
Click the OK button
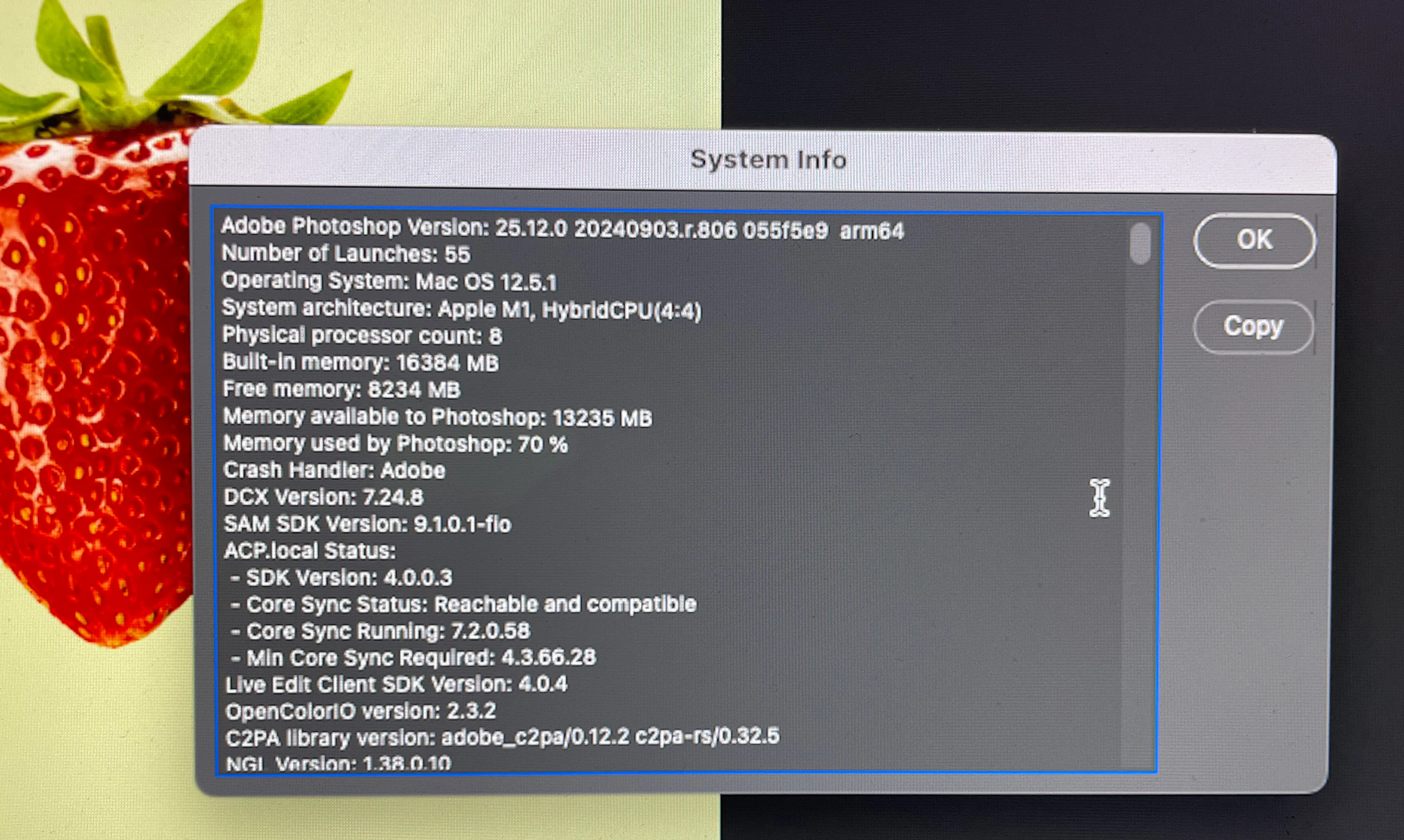coord(1254,240)
